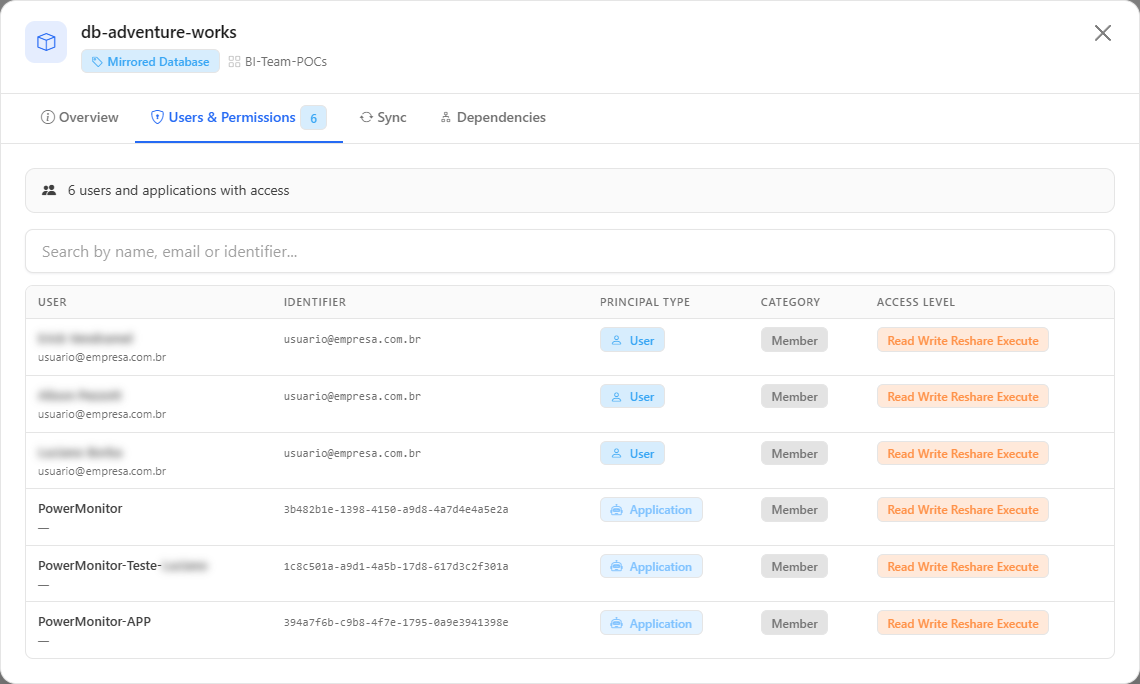Image resolution: width=1140 pixels, height=684 pixels.
Task: Click the Mirrored Database tag badge
Action: (150, 62)
